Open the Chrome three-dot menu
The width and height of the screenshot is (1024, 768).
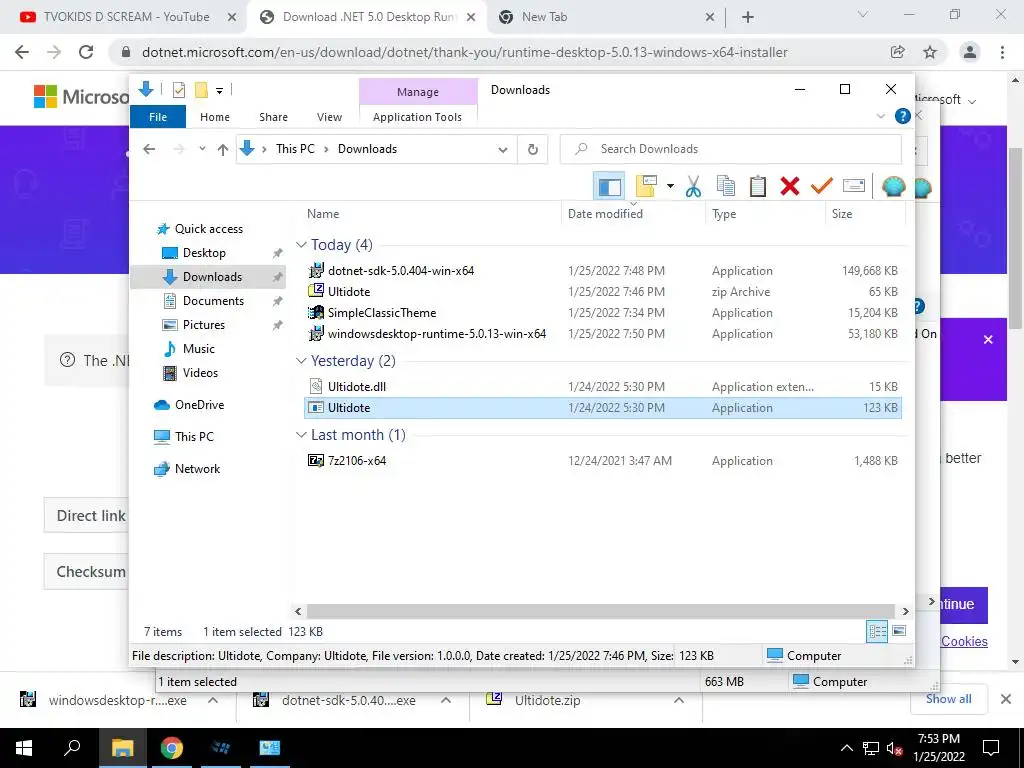[1002, 52]
